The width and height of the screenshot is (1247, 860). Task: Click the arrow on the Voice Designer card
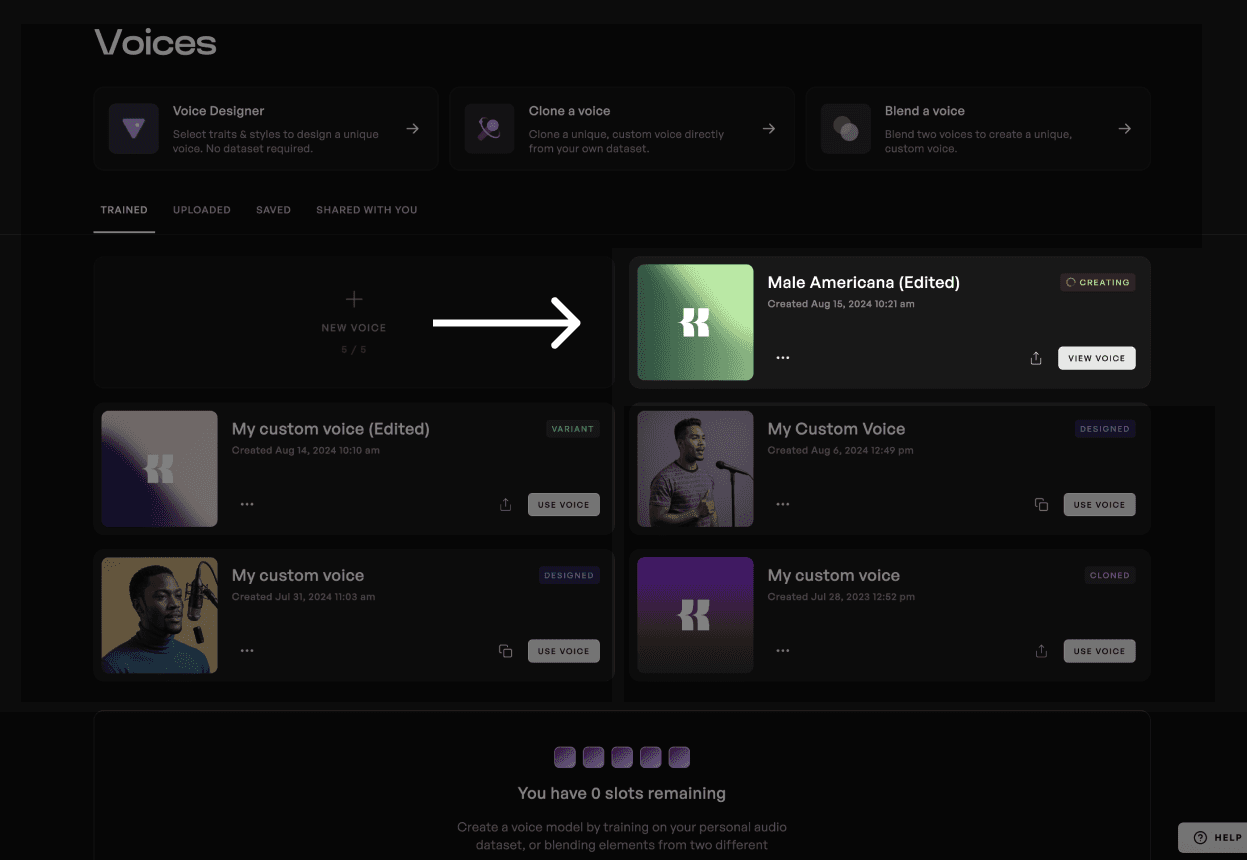click(412, 129)
